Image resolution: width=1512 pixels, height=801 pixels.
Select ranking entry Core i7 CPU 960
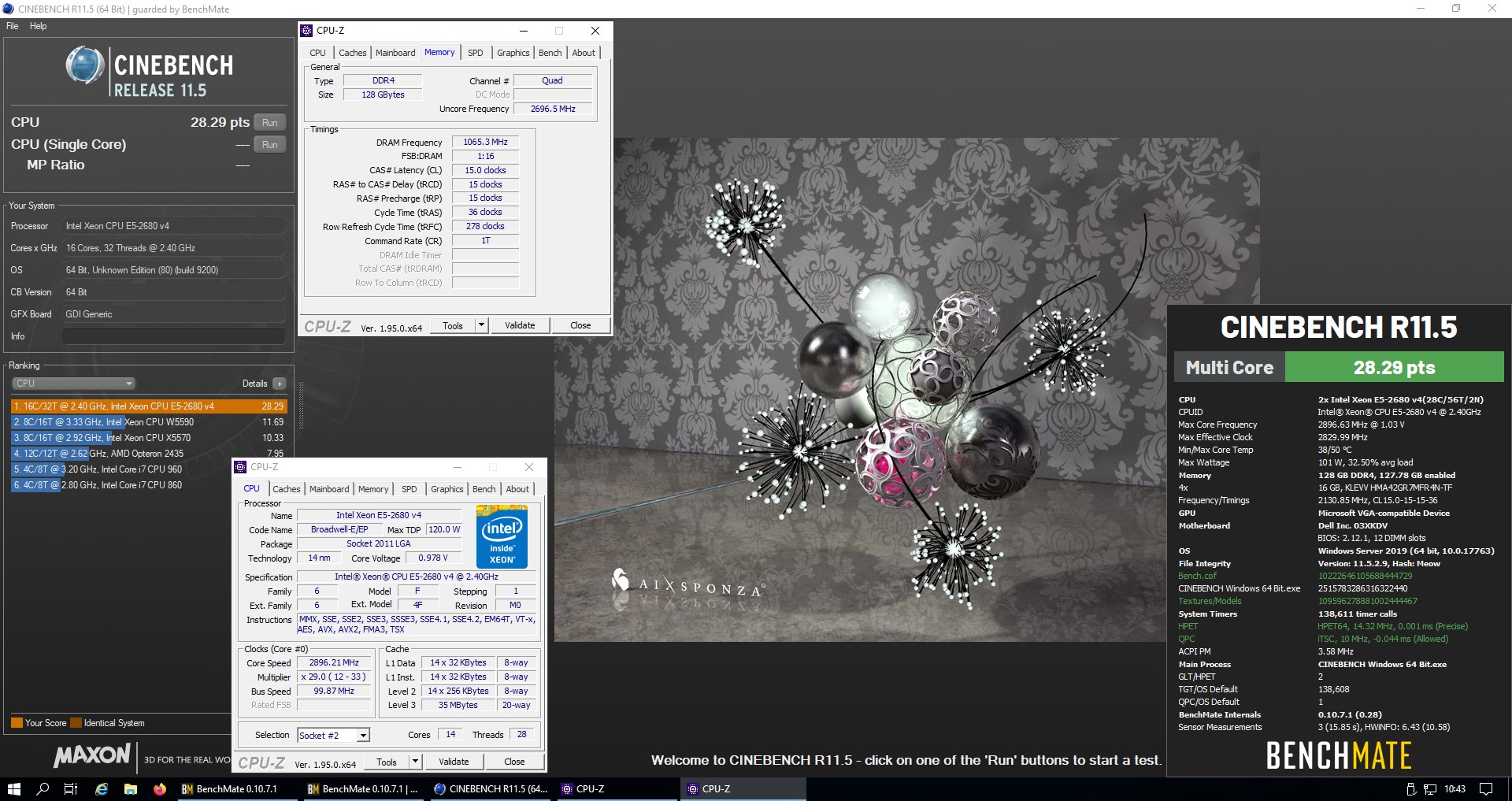120,469
